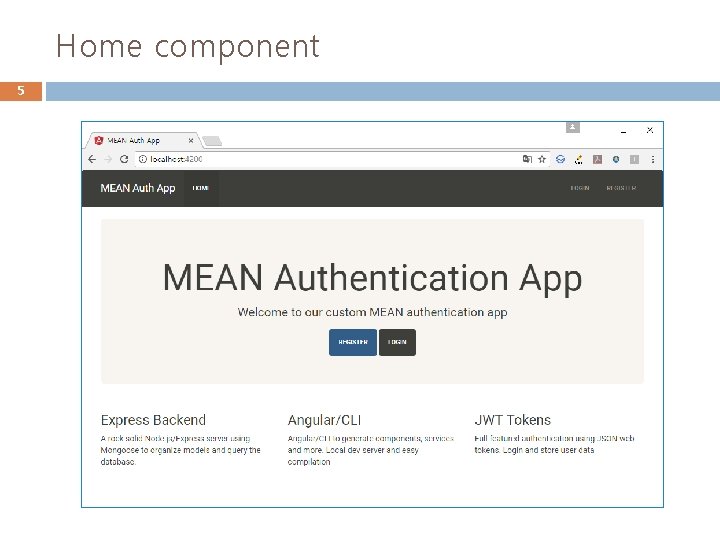The image size is (720, 540).
Task: Click the Chrome user profile icon
Action: [x=573, y=127]
